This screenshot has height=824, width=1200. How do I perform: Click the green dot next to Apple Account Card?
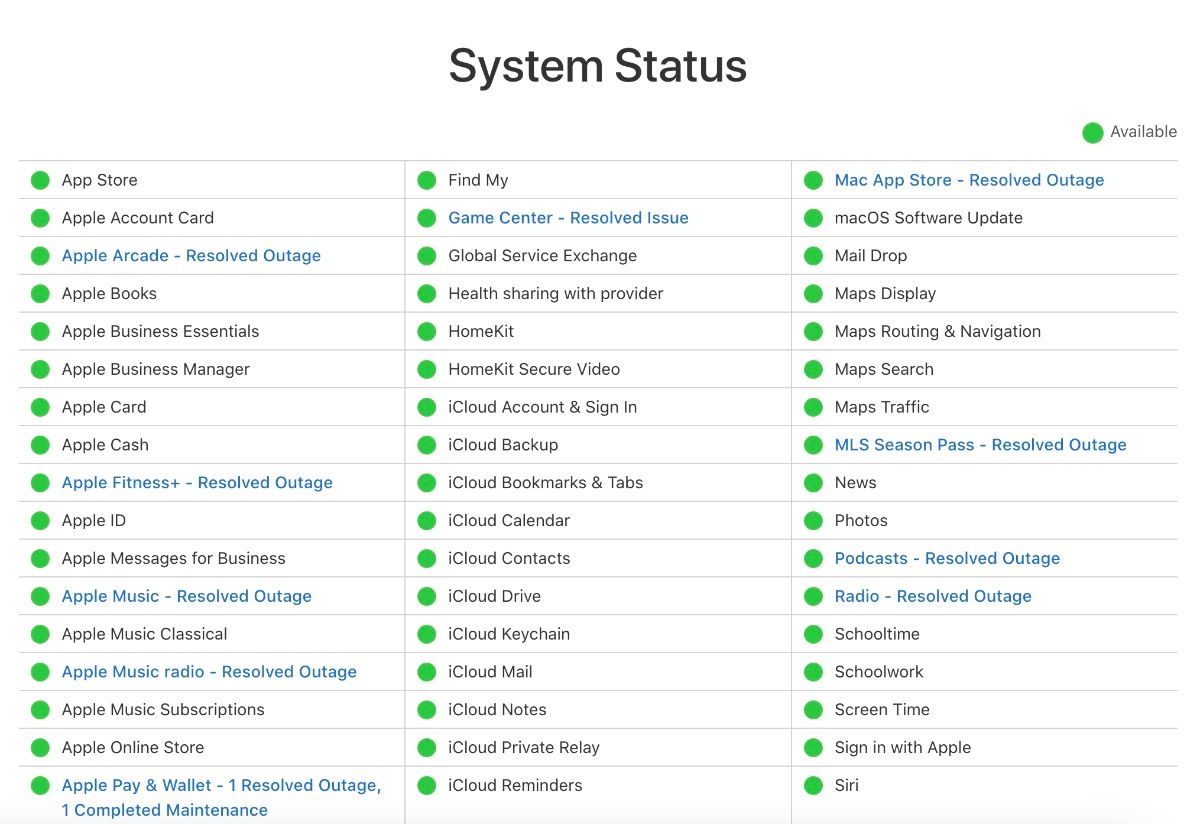tap(40, 218)
